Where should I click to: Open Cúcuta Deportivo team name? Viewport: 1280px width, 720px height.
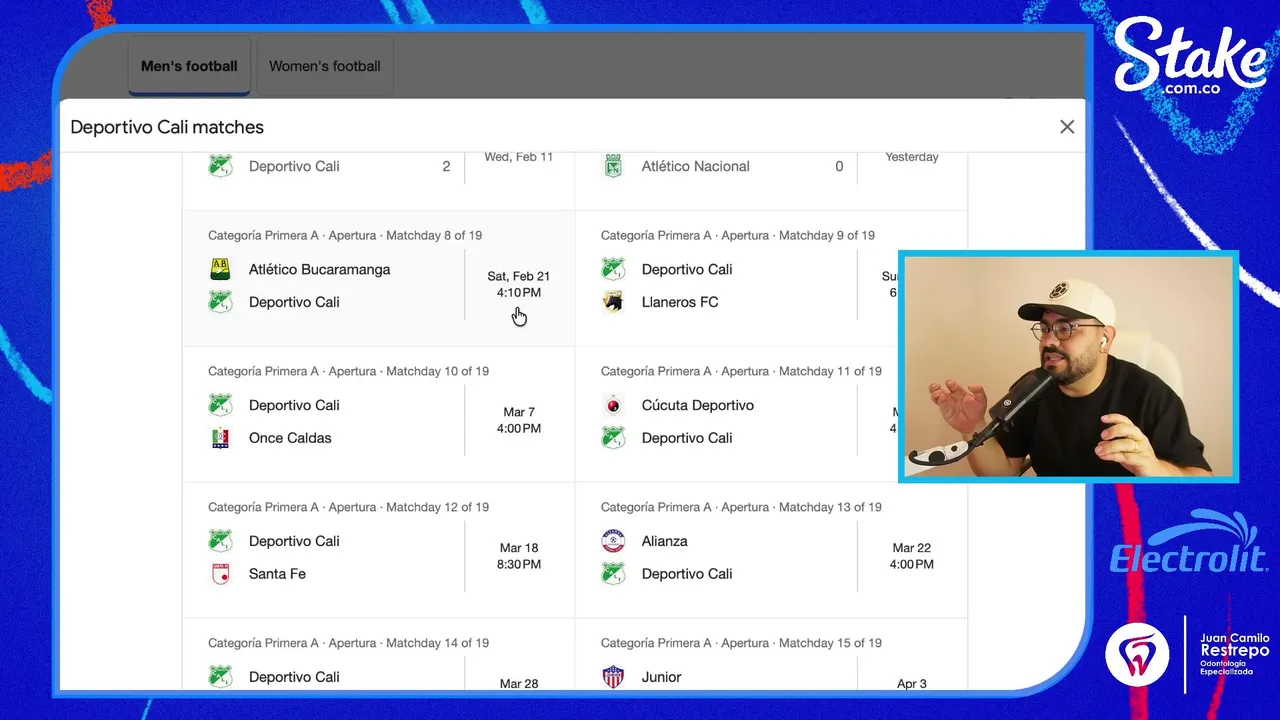click(698, 405)
